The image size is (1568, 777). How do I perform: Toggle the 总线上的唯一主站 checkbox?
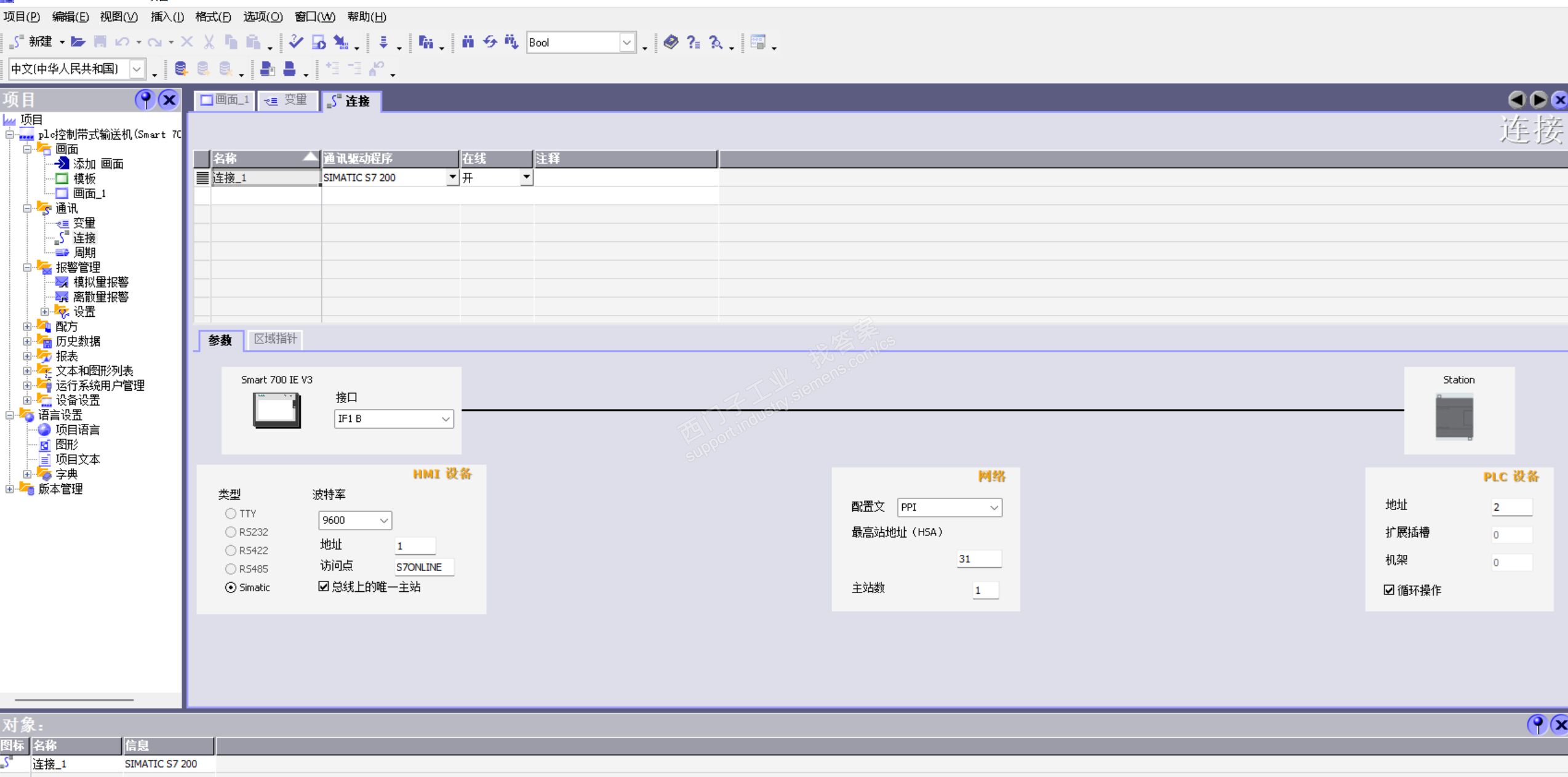point(324,586)
